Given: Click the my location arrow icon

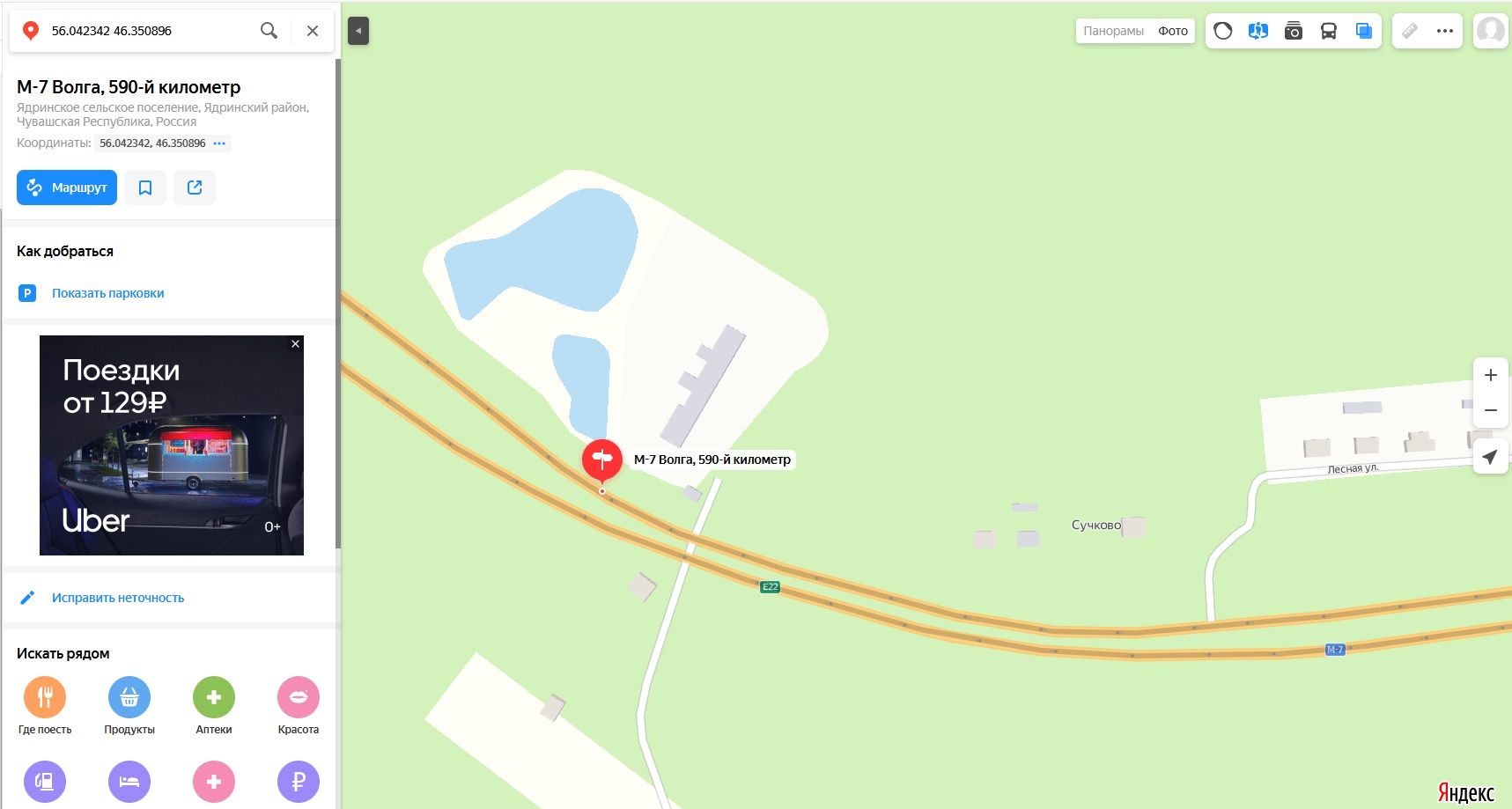Looking at the screenshot, I should (1490, 457).
